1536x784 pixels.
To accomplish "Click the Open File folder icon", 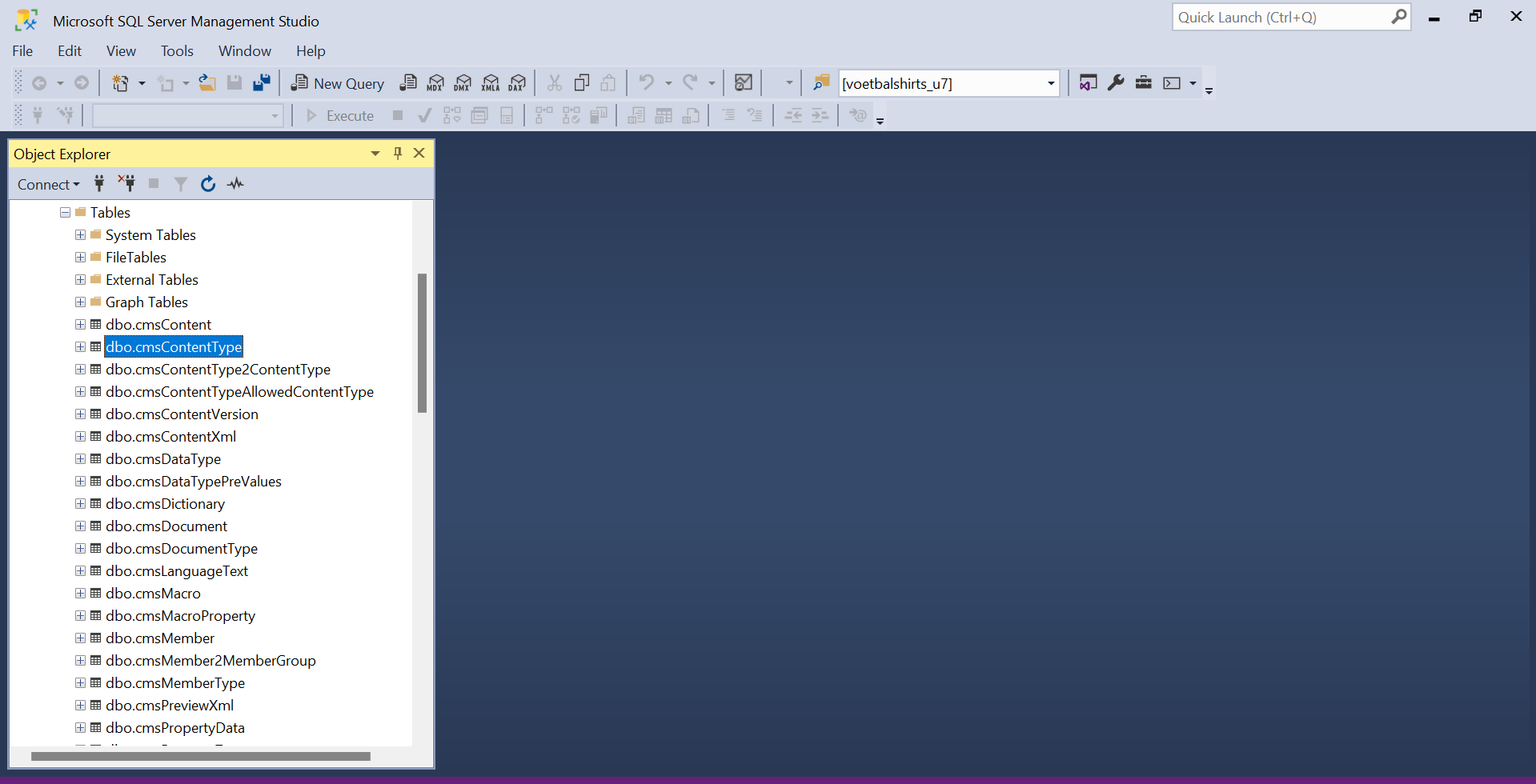I will [x=207, y=82].
